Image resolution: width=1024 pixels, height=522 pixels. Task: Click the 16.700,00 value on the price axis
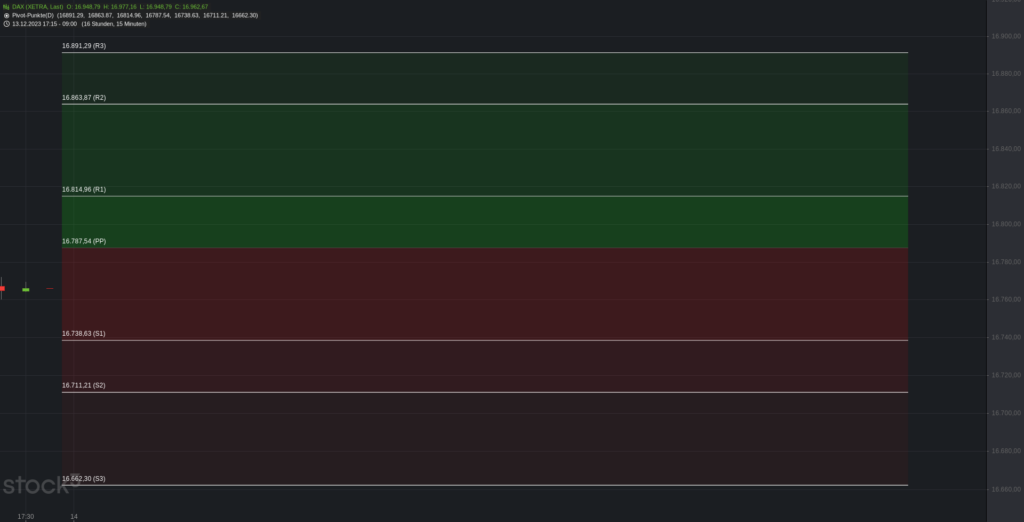[1005, 413]
